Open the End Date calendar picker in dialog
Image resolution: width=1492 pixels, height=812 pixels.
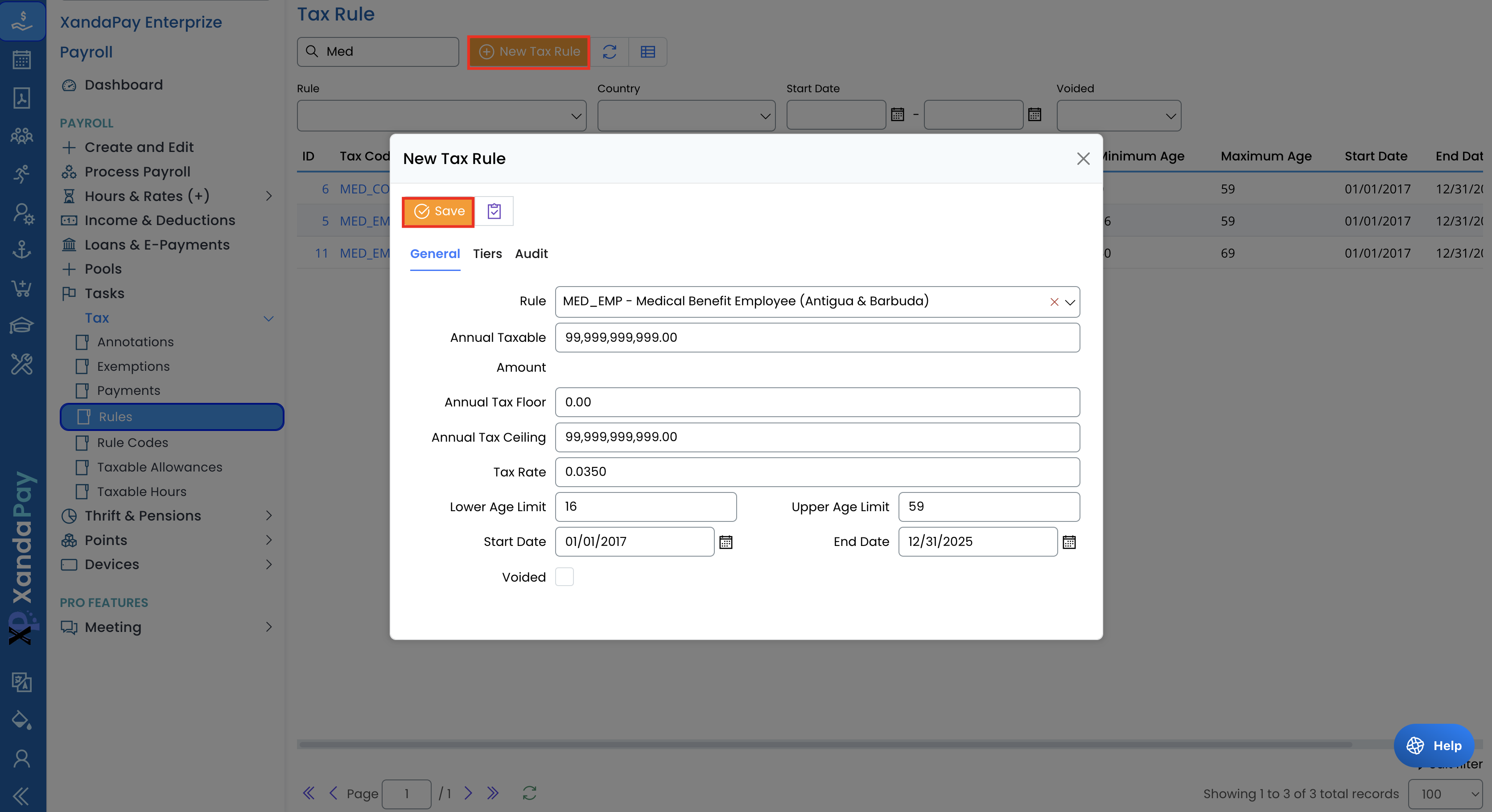(1069, 542)
